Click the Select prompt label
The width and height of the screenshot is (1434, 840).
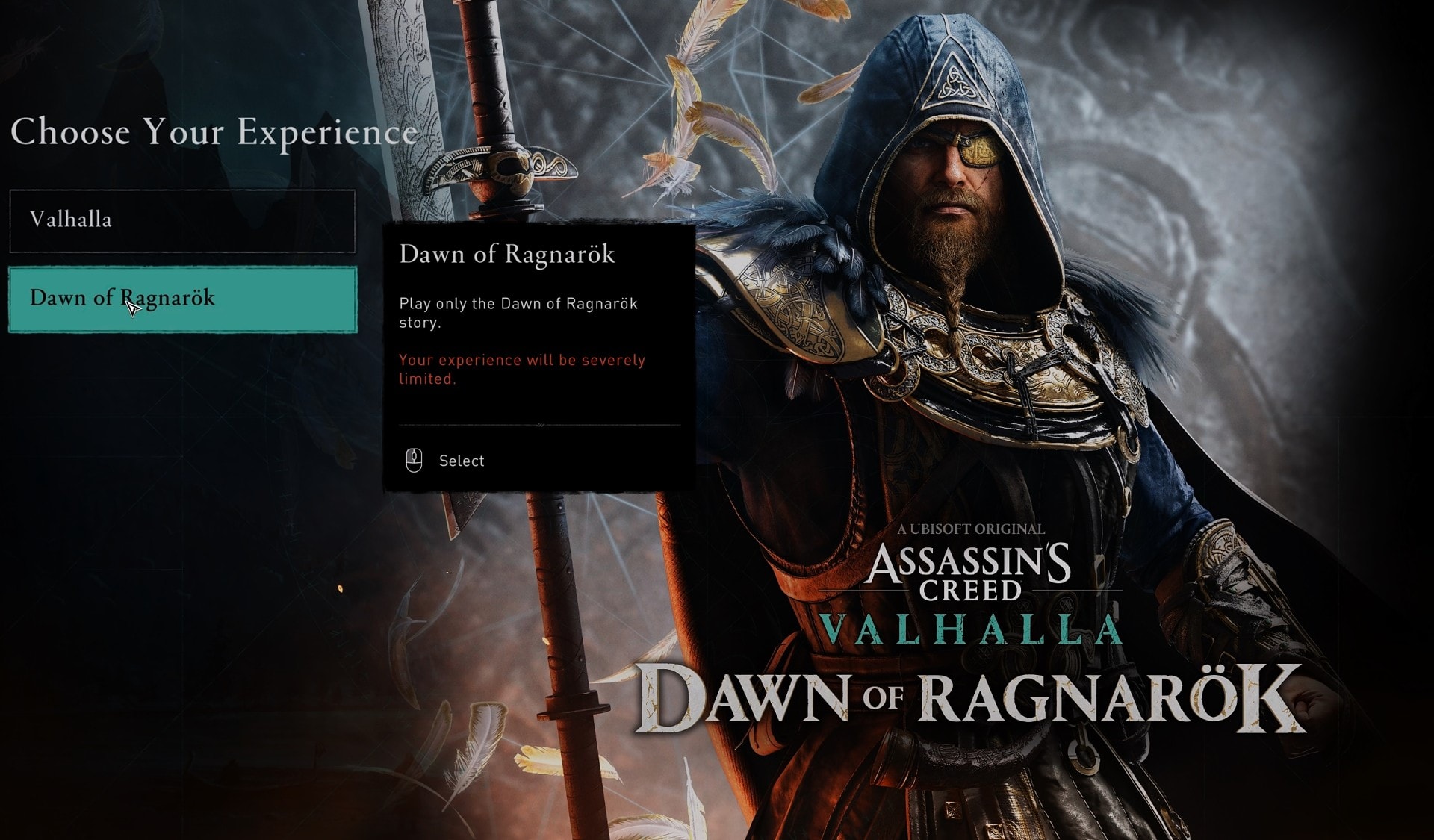pos(462,461)
